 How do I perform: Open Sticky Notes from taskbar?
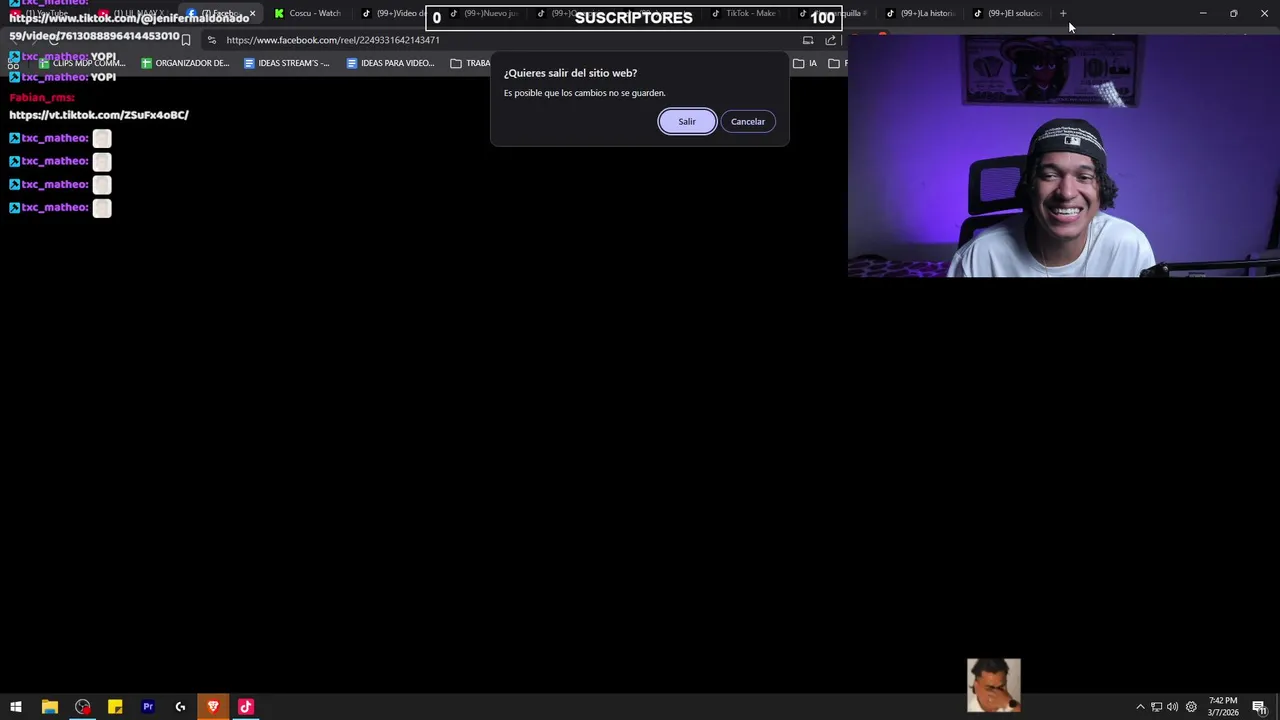(115, 707)
